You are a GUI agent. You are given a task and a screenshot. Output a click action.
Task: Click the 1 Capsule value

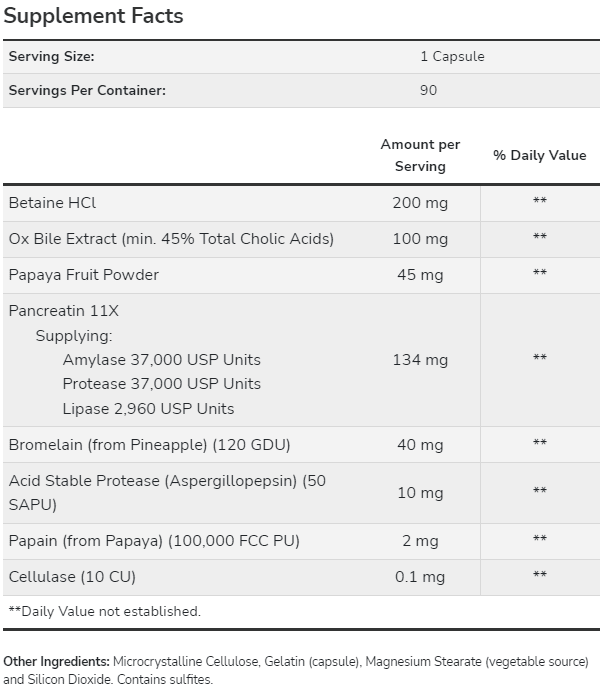pos(452,57)
